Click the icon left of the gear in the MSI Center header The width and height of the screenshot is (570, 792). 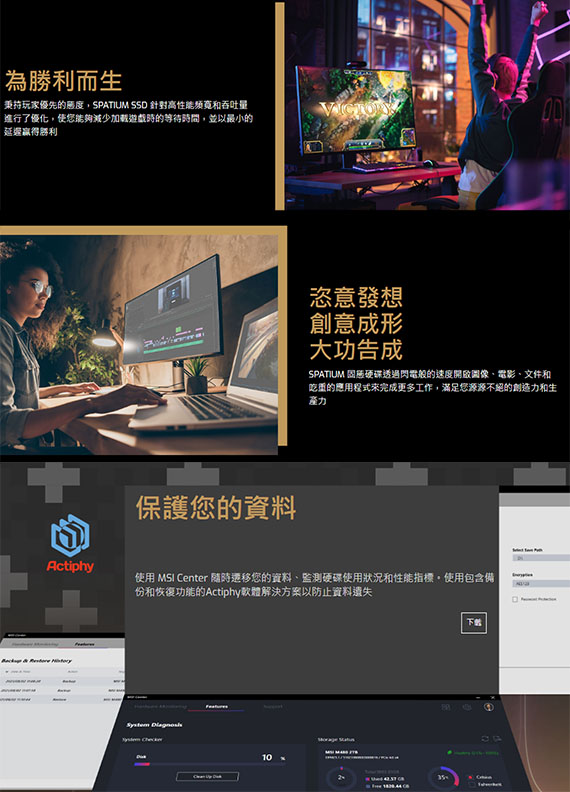[446, 707]
